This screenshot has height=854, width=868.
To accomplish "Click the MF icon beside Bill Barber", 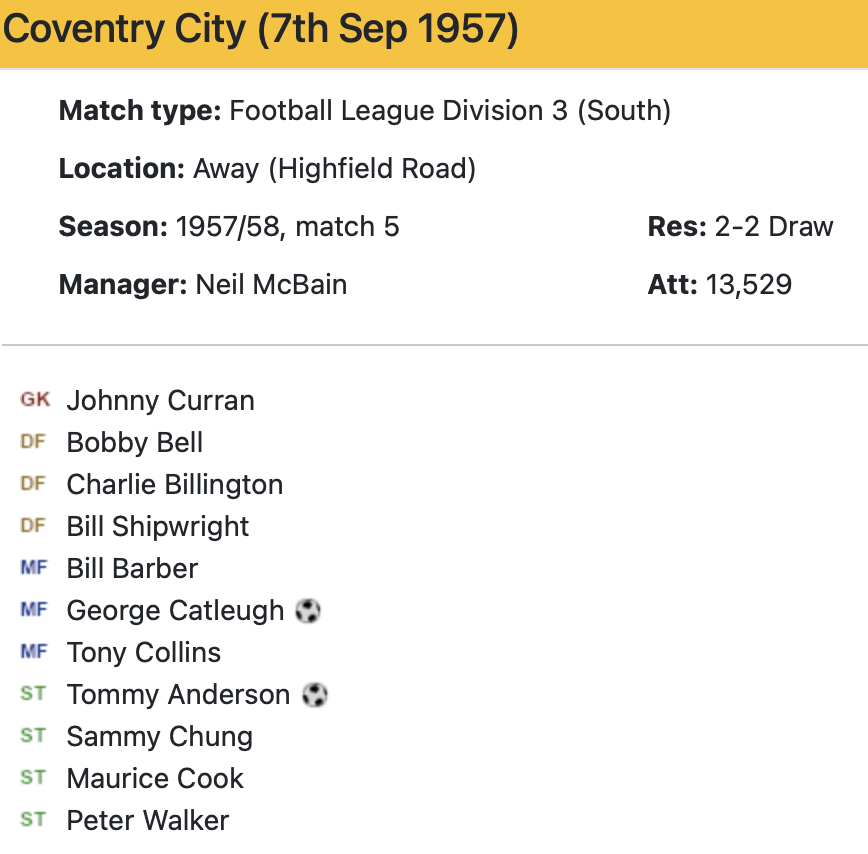I will 34,568.
